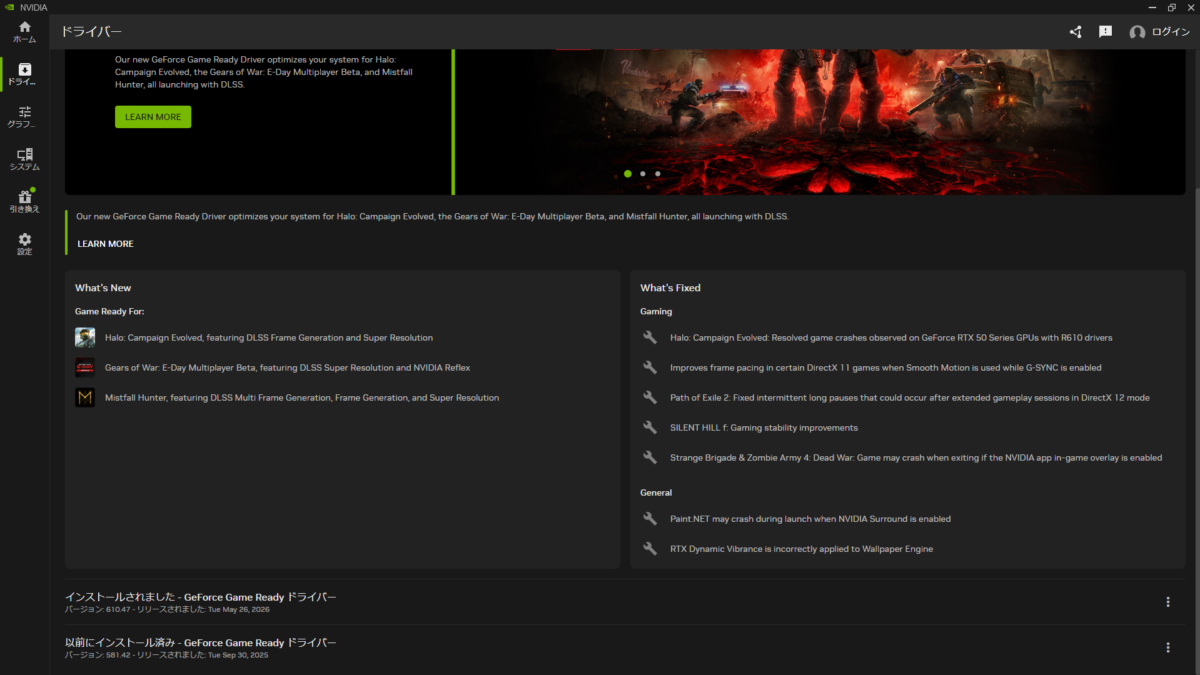Go to Home (ホーム) in sidebar
1200x675 pixels.
[24, 31]
